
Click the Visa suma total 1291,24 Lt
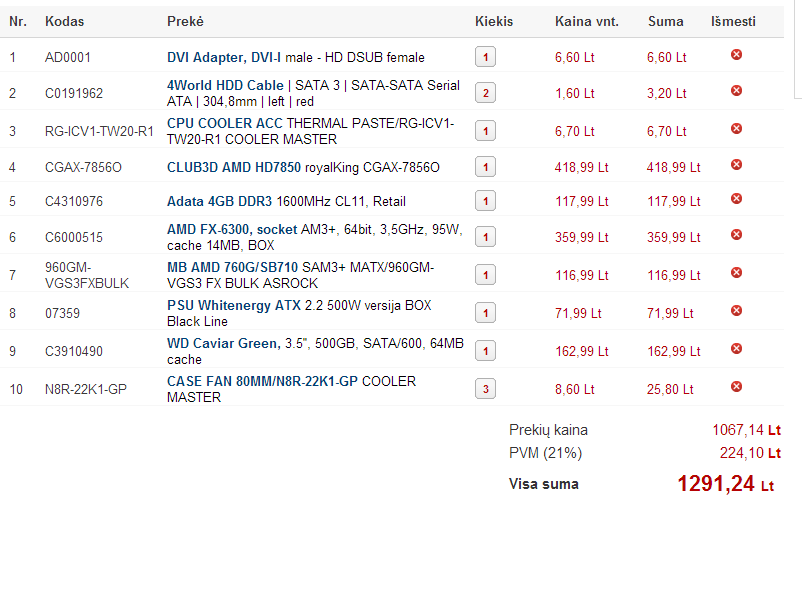[x=726, y=483]
